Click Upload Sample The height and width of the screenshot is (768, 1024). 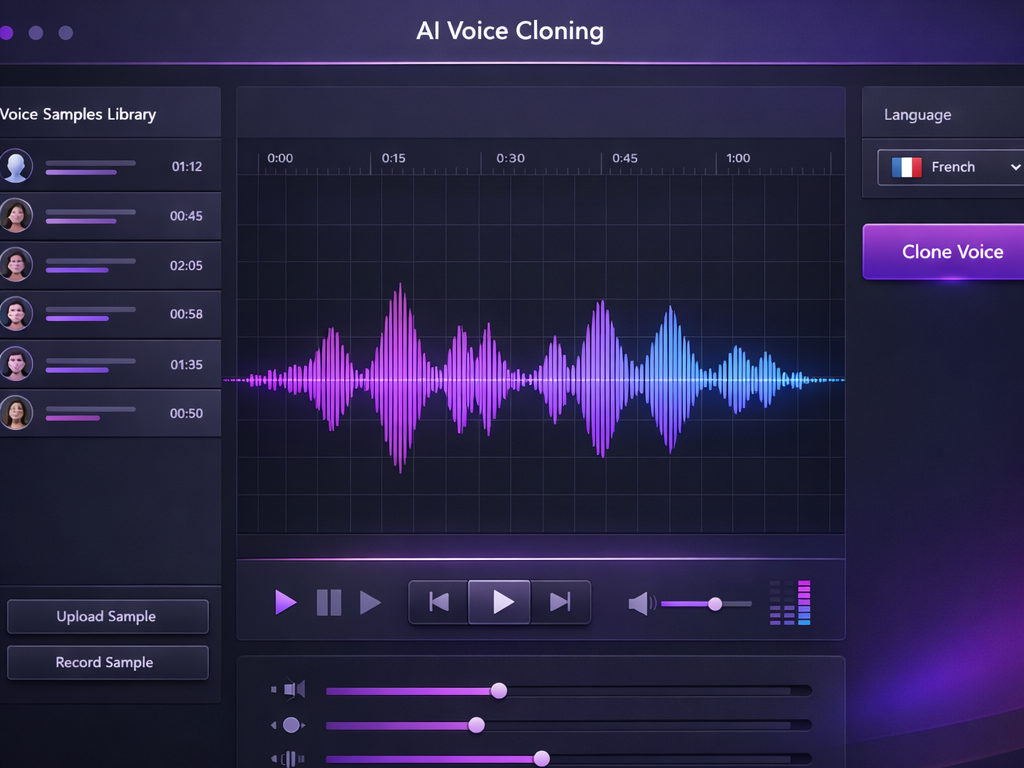pos(107,616)
